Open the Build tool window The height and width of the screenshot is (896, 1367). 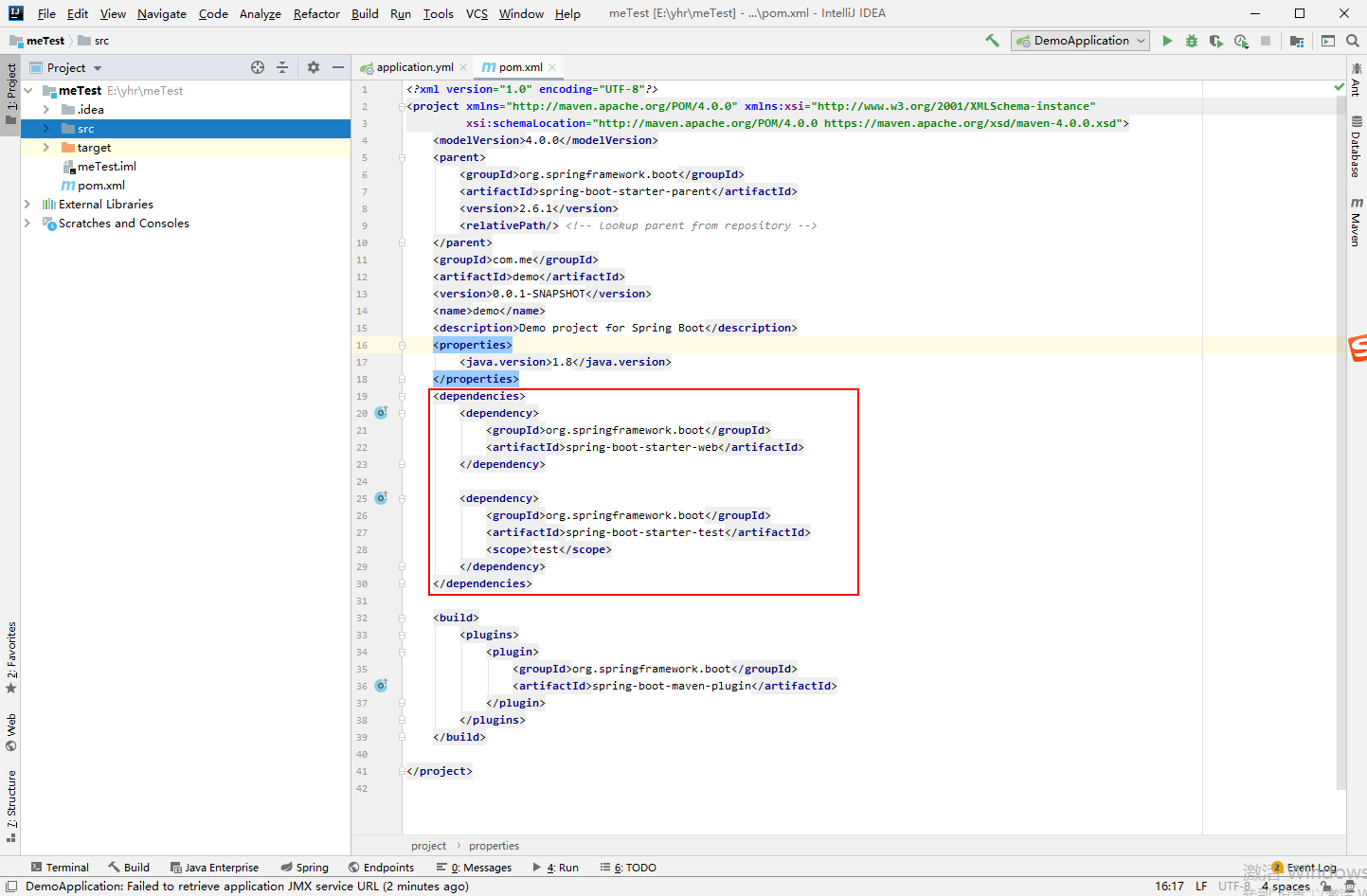pyautogui.click(x=129, y=868)
